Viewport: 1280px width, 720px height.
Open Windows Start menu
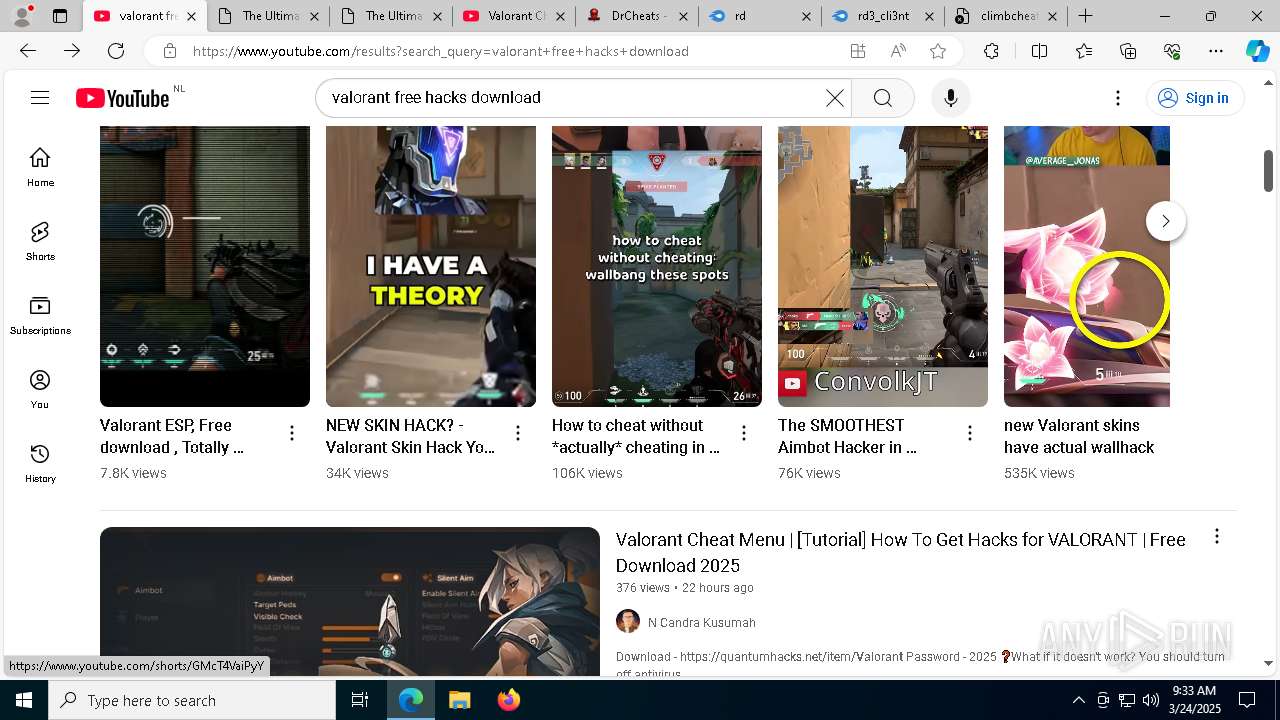(x=24, y=700)
